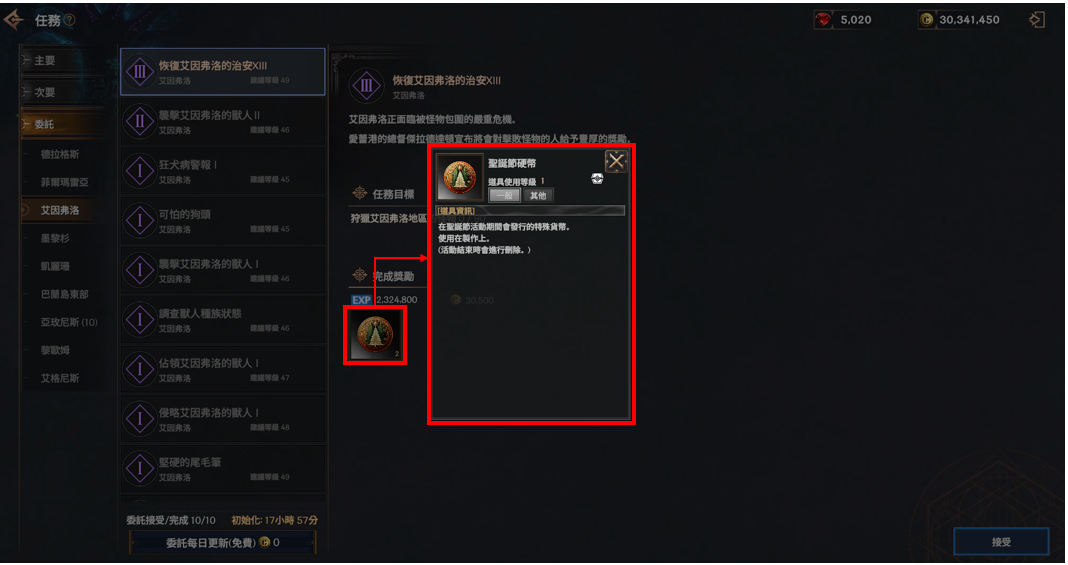The image size is (1068, 565).
Task: Click 委託每日更新(免費) refresh button
Action: click(222, 543)
